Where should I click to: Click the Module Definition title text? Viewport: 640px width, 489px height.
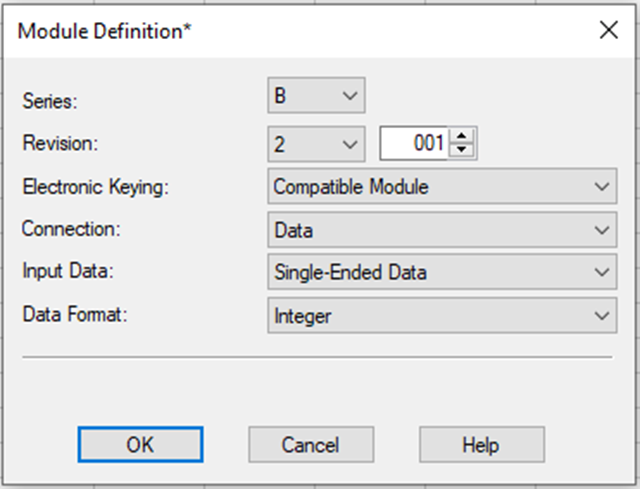[104, 31]
